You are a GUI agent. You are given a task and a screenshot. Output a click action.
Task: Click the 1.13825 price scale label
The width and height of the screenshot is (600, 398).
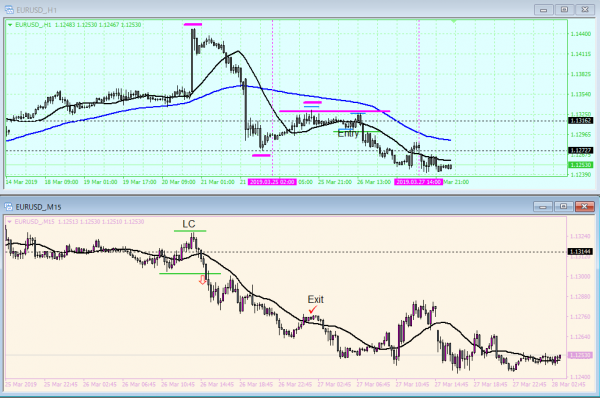tap(580, 74)
